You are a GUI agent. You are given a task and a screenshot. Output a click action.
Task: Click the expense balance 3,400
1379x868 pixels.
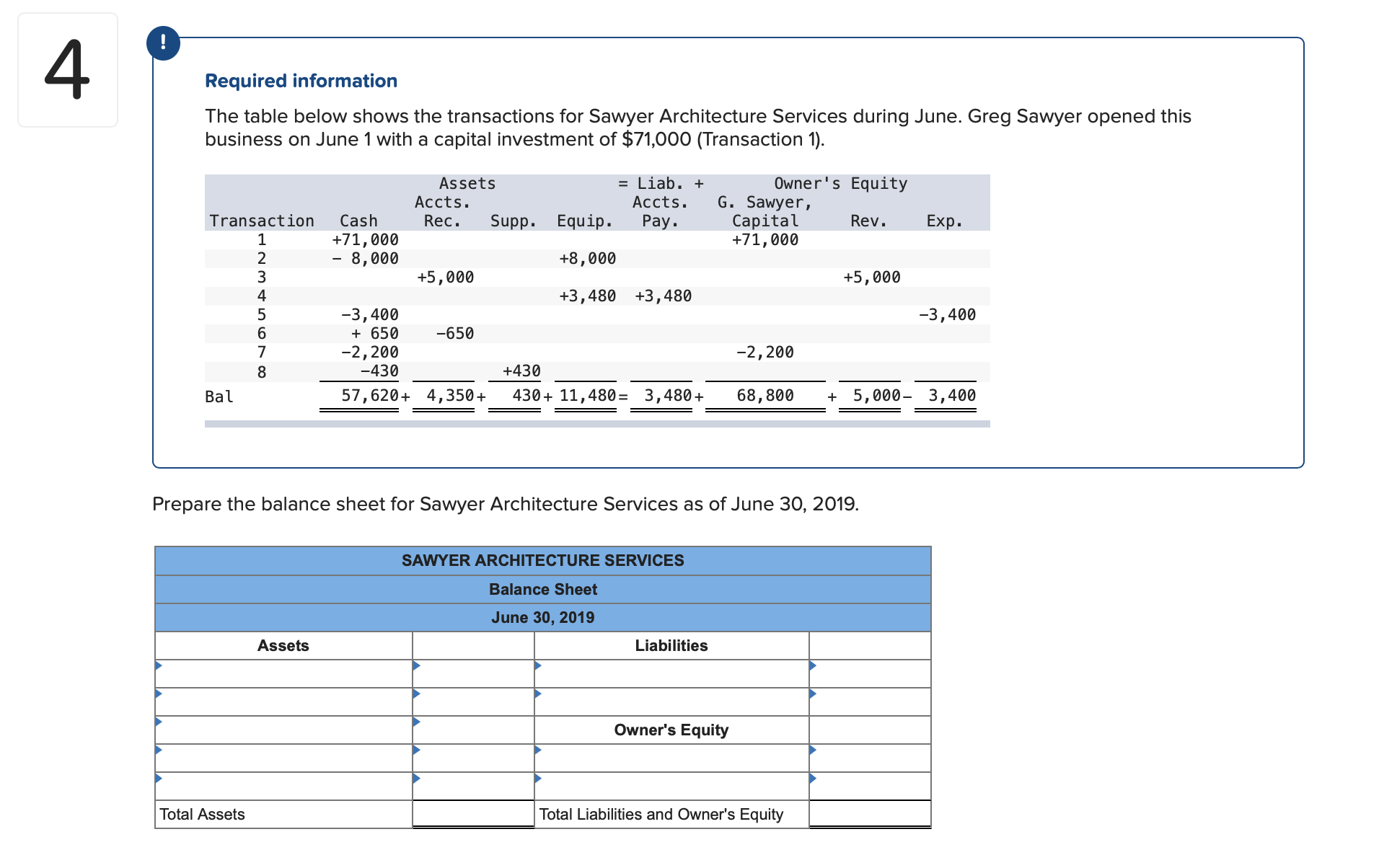(952, 395)
